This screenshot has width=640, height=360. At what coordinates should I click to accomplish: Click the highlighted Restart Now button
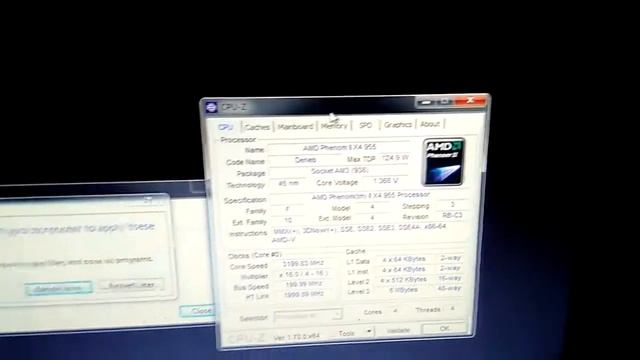[x=58, y=289]
